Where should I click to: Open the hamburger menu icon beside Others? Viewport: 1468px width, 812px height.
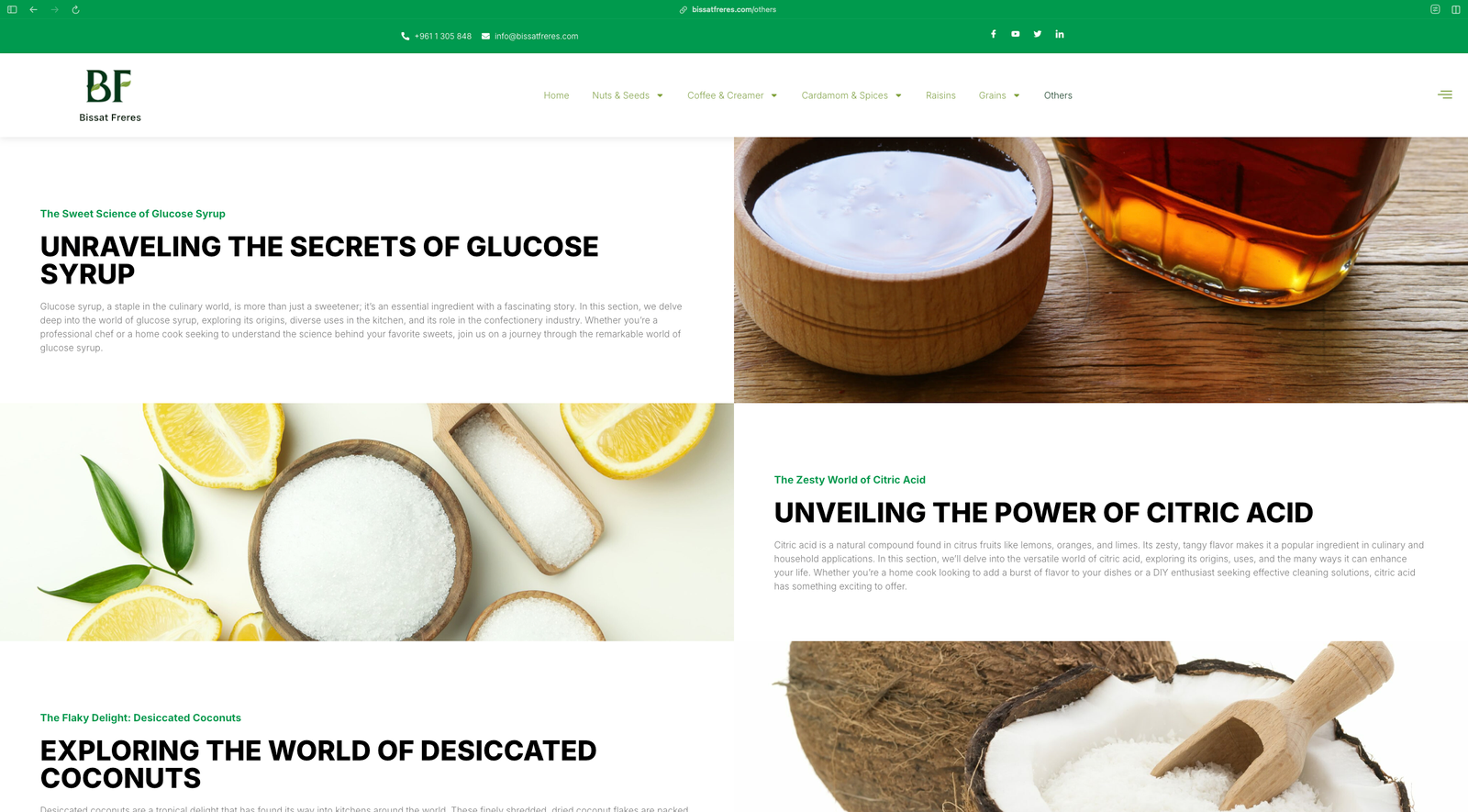(1445, 95)
